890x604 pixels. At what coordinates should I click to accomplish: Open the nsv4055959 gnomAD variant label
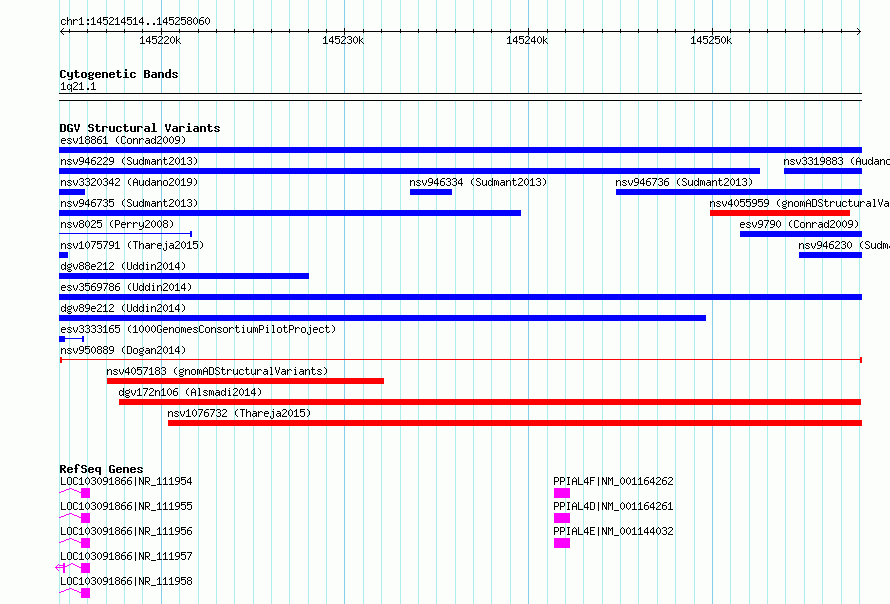tap(799, 203)
